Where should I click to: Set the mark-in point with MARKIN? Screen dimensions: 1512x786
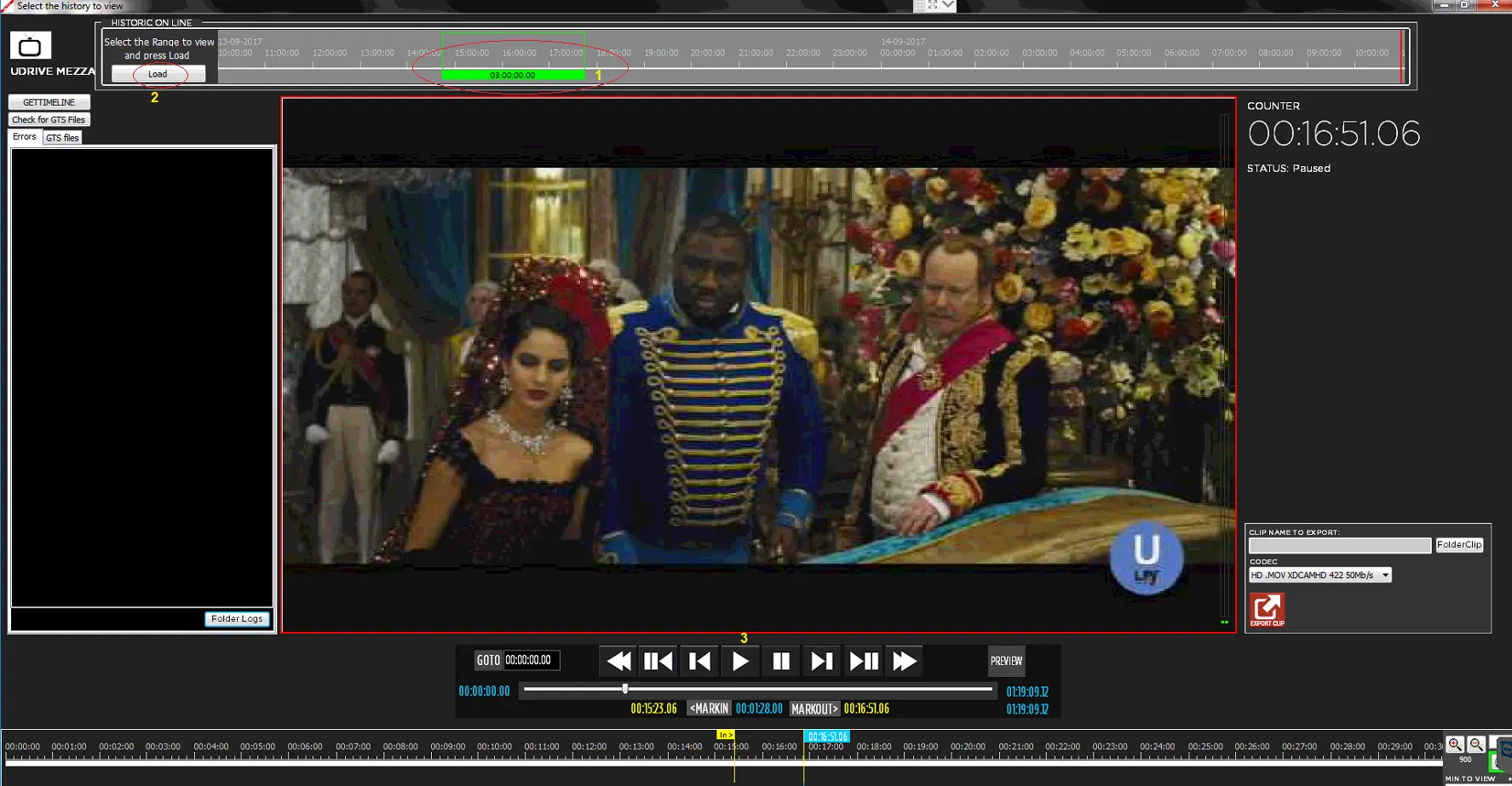pos(709,709)
